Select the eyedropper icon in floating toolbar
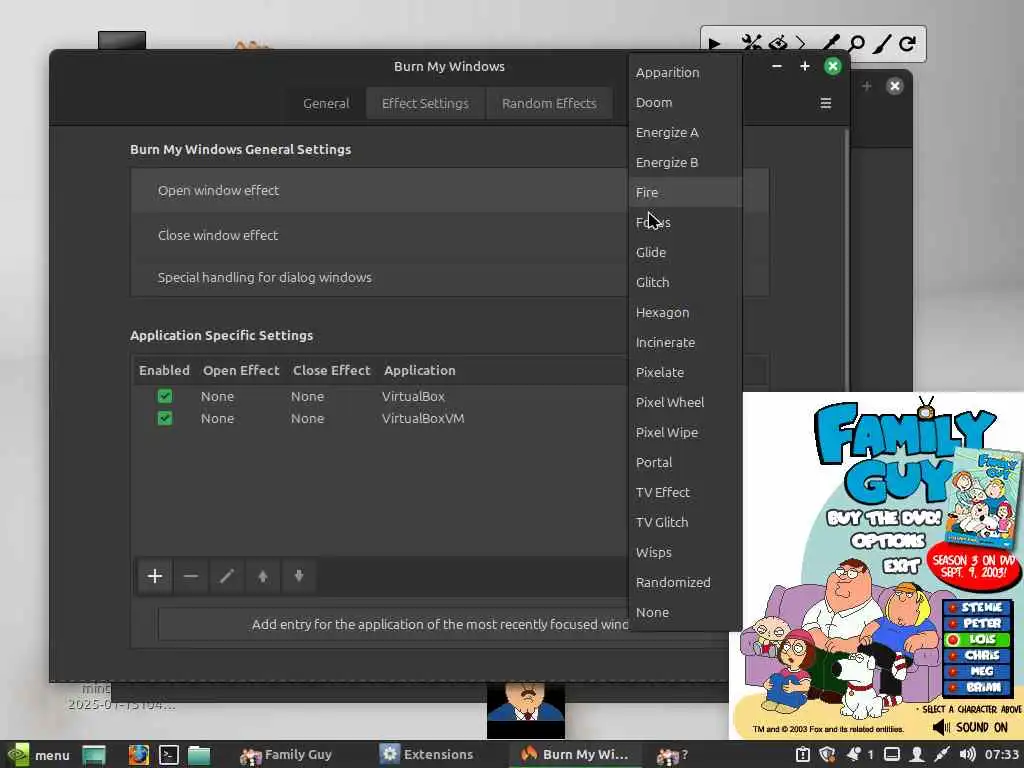 click(x=831, y=43)
